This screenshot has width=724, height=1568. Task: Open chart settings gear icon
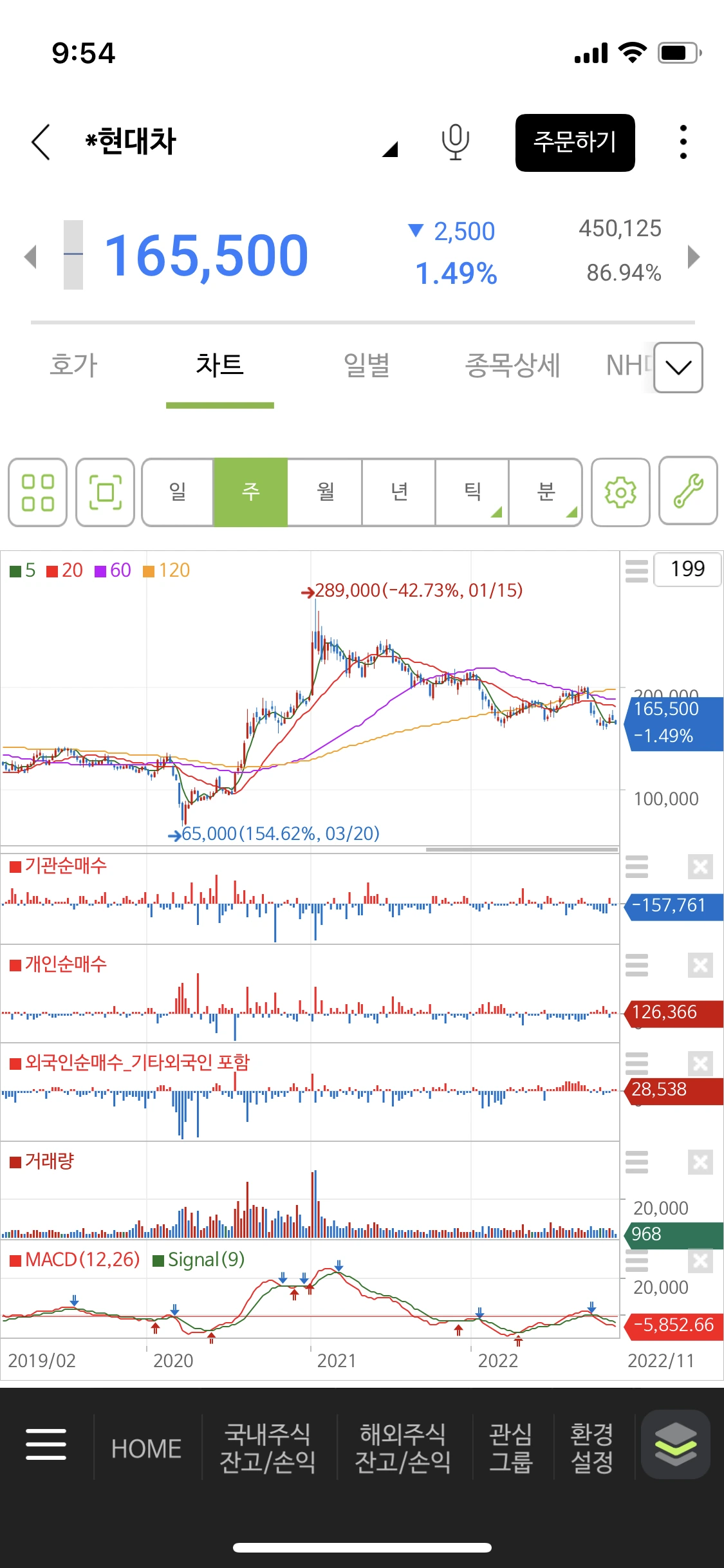point(620,492)
